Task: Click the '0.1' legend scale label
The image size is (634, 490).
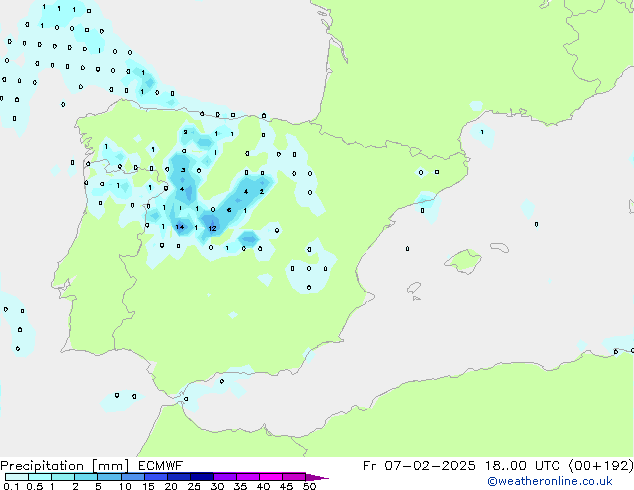Action: click(11, 486)
